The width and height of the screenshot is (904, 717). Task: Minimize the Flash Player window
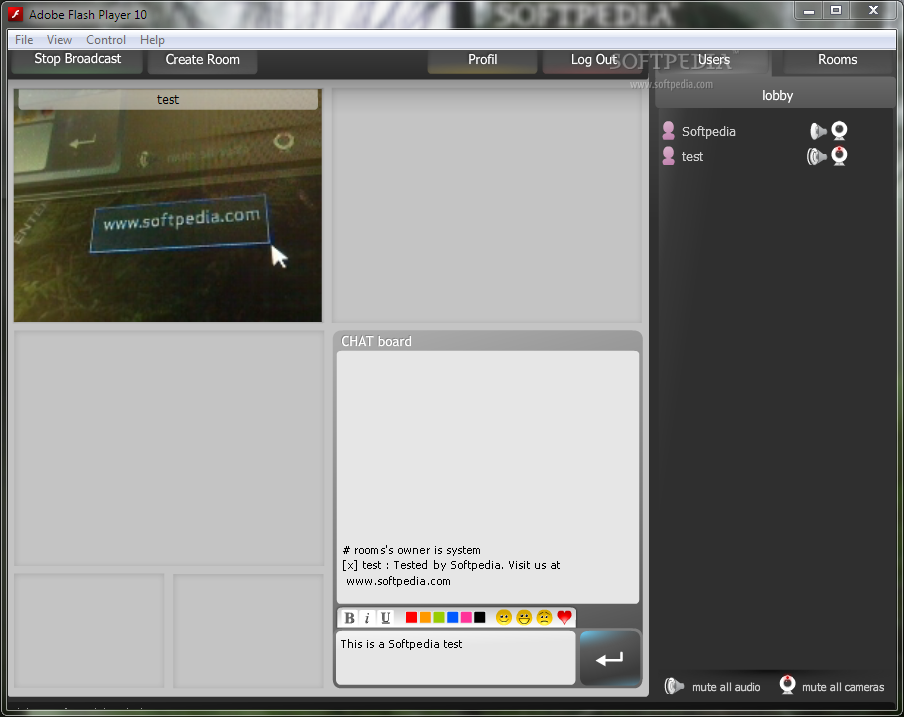tap(808, 11)
